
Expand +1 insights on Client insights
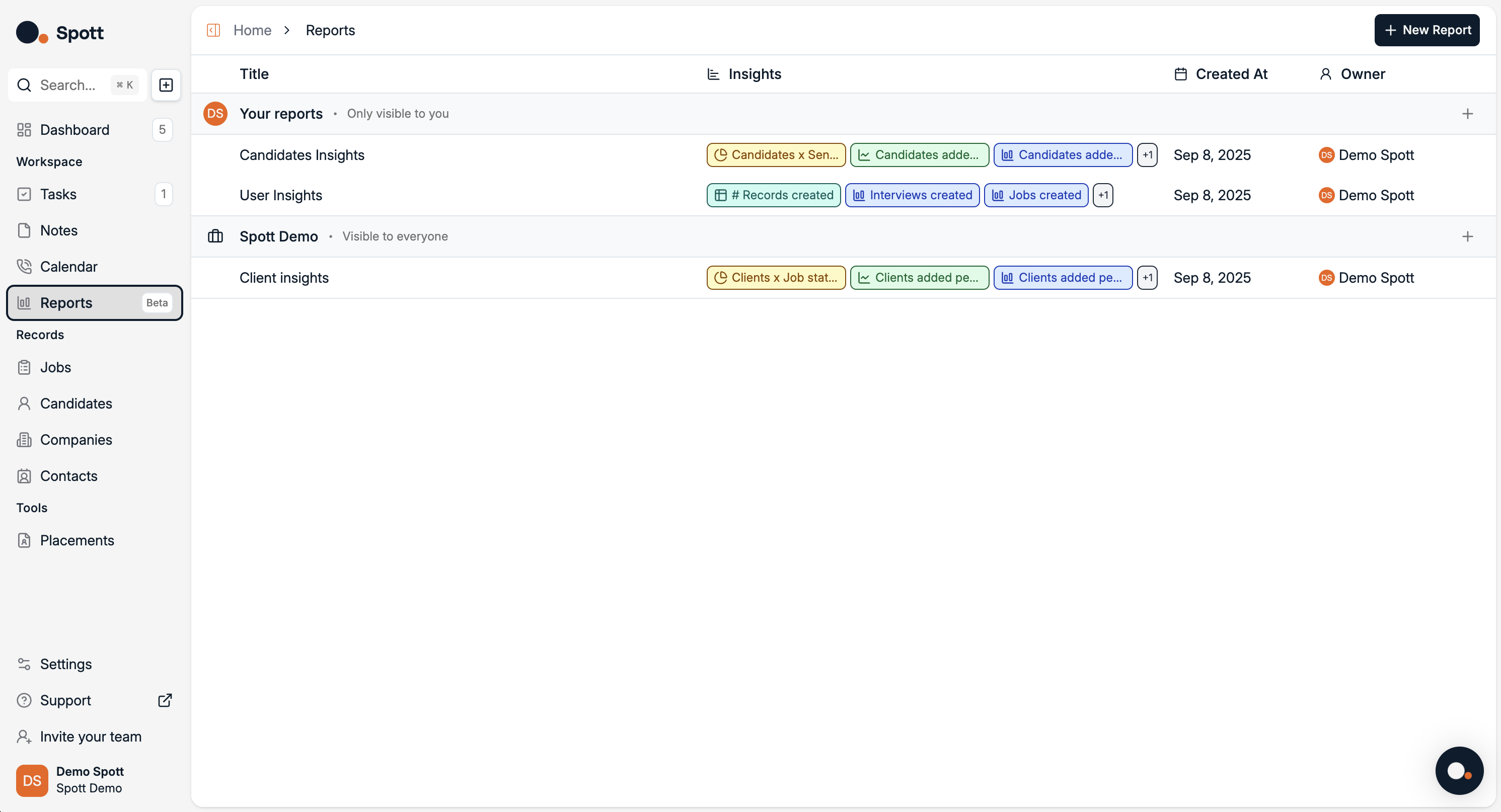(x=1147, y=278)
